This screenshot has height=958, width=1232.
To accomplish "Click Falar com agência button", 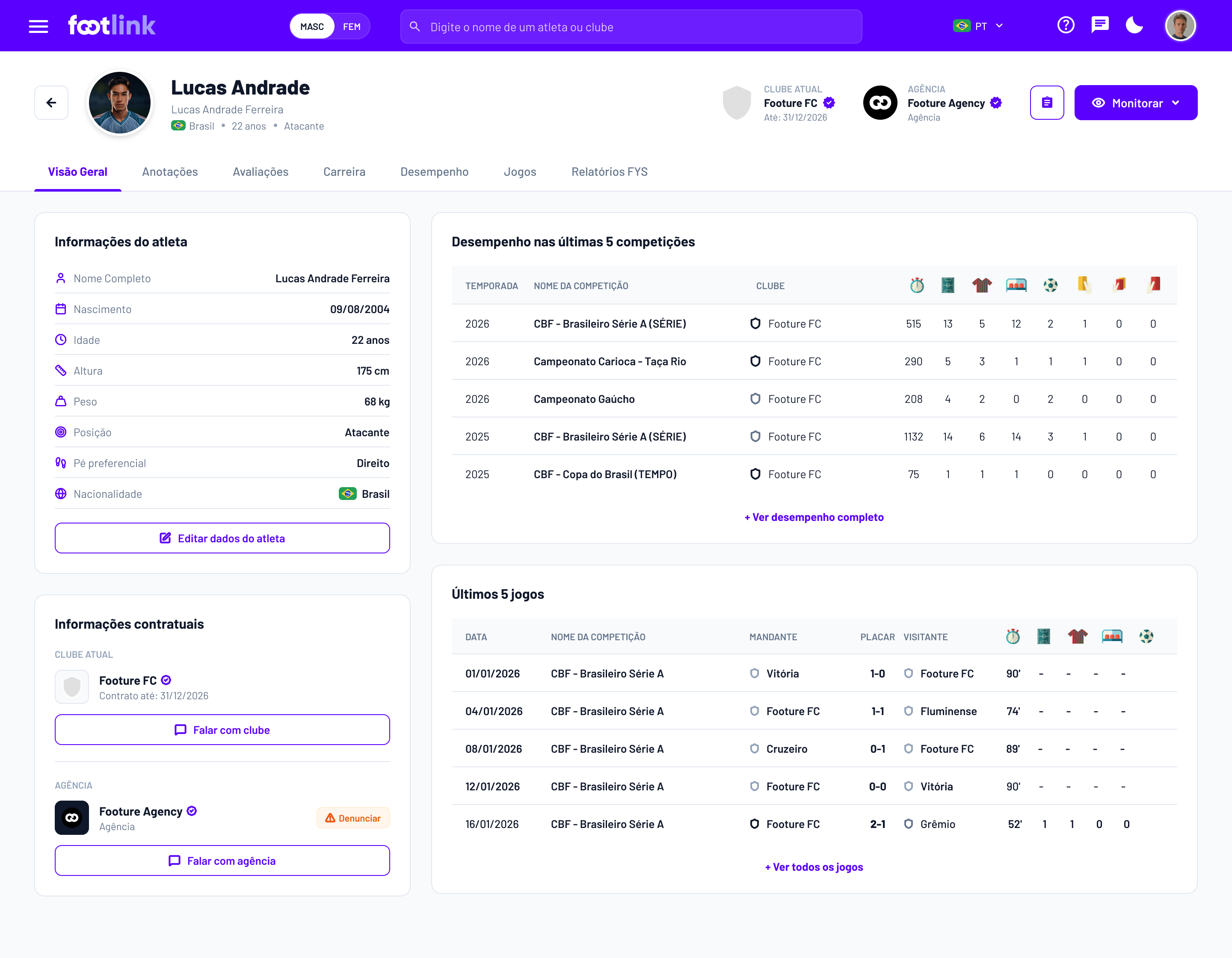I will (x=222, y=860).
